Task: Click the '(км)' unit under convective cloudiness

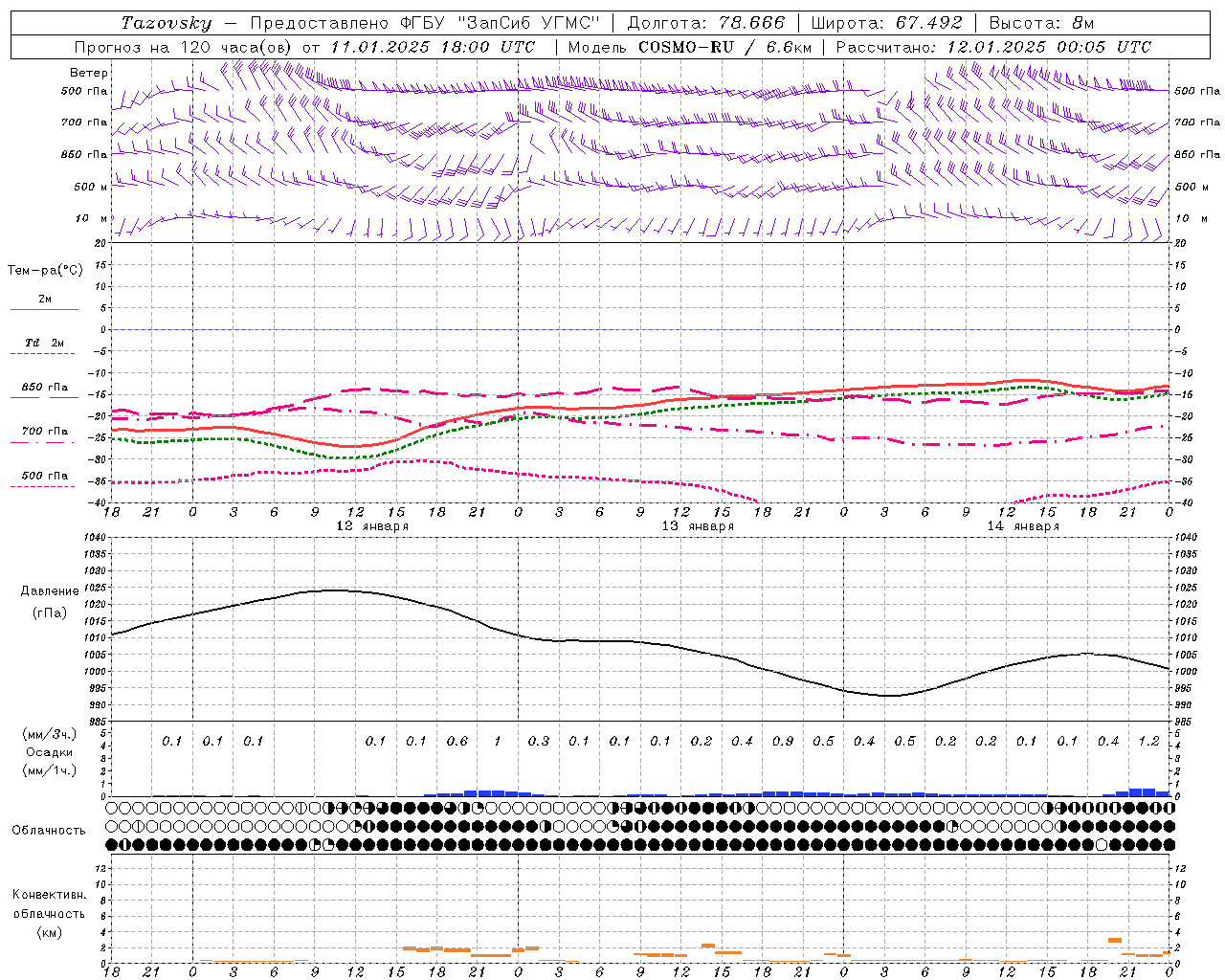Action: 50,932
